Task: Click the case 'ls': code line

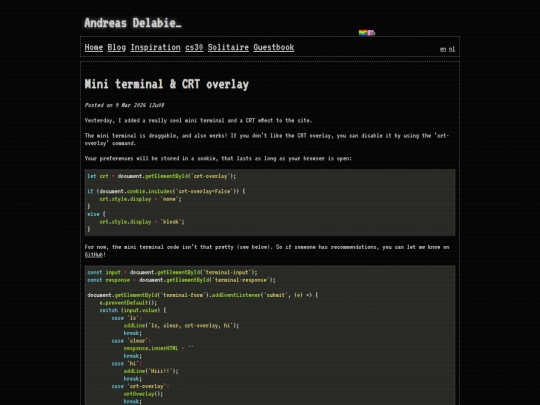Action: [x=127, y=318]
